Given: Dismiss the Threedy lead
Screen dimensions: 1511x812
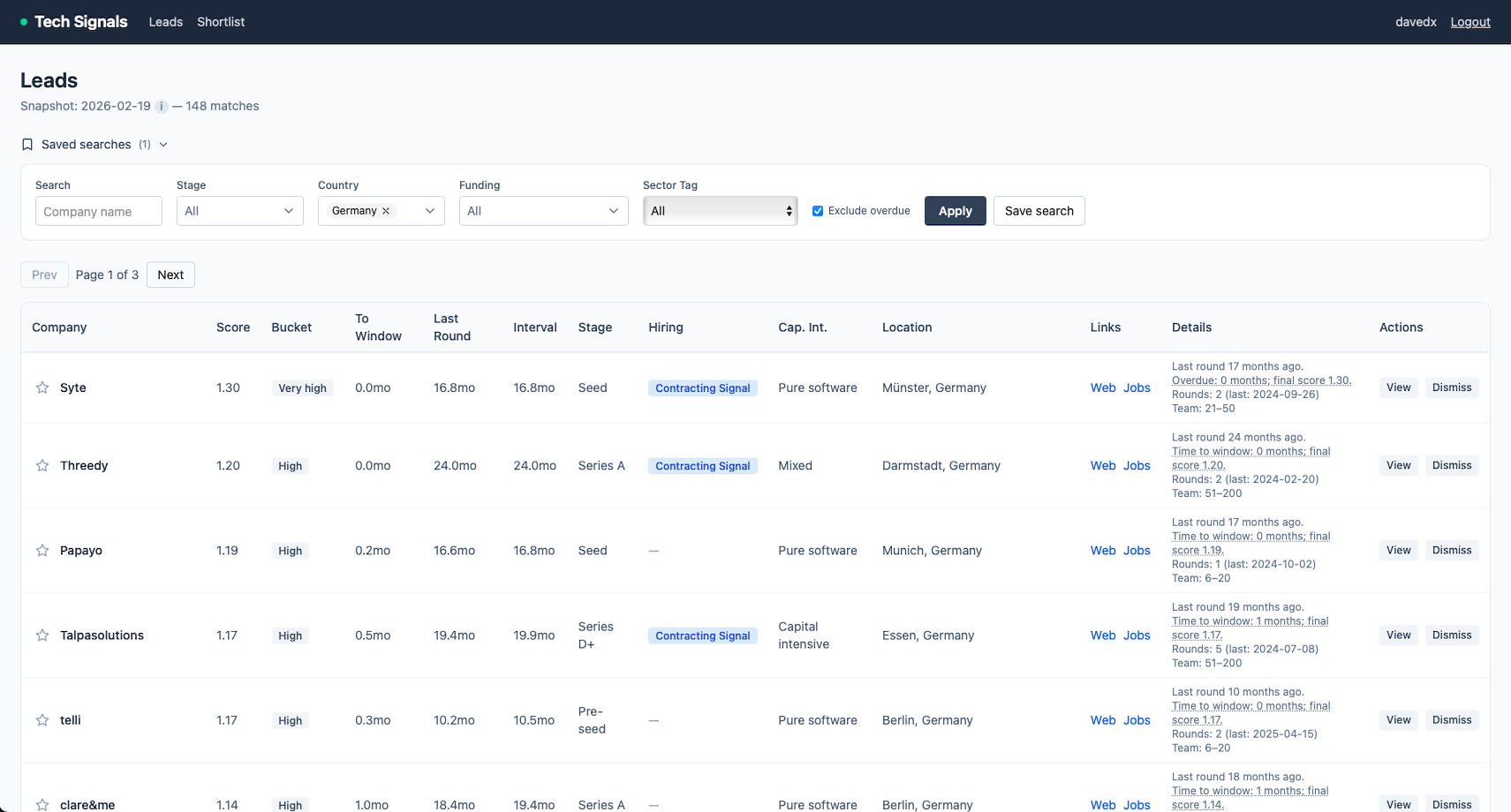Looking at the screenshot, I should 1451,465.
